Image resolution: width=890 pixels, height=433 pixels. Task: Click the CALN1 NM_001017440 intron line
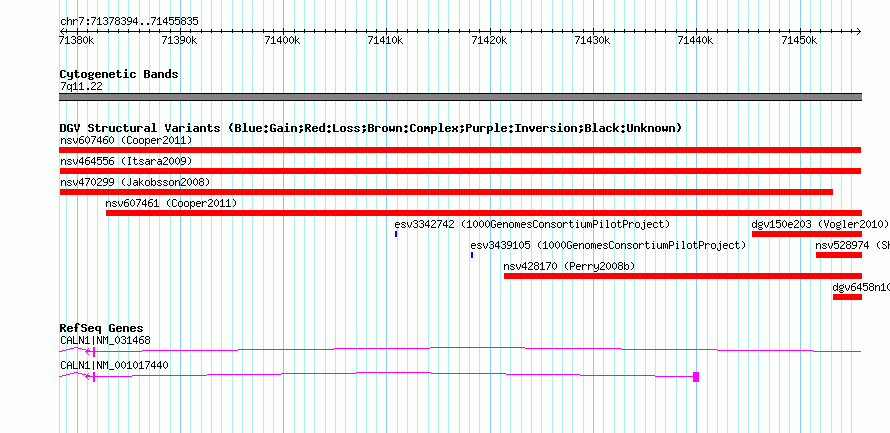[x=393, y=375]
